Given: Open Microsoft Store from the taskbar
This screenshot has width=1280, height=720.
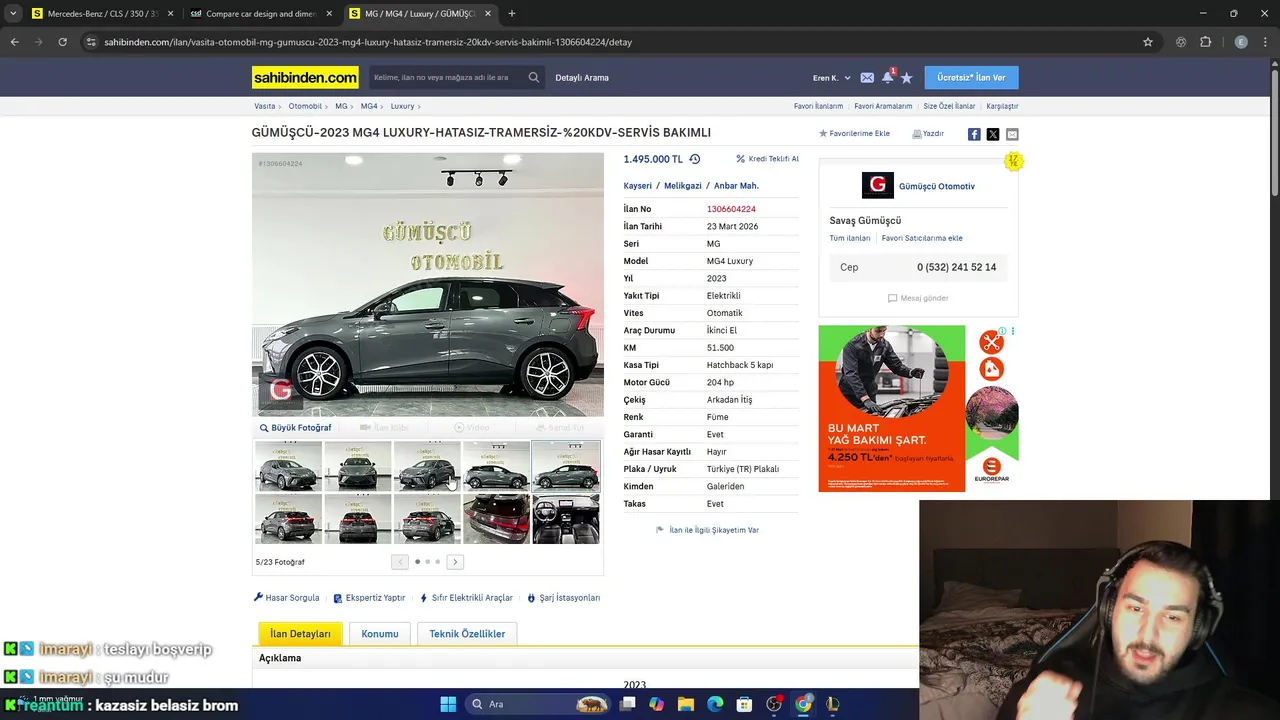Looking at the screenshot, I should coord(745,704).
